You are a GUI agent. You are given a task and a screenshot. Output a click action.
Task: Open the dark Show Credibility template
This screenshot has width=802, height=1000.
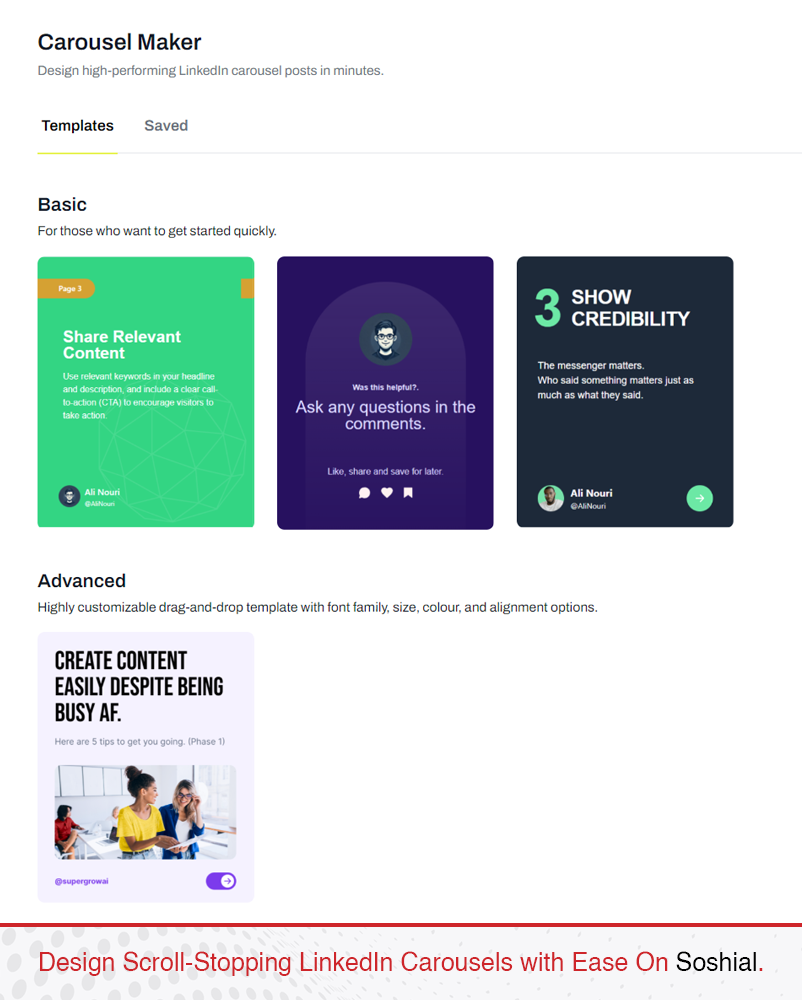(x=625, y=392)
